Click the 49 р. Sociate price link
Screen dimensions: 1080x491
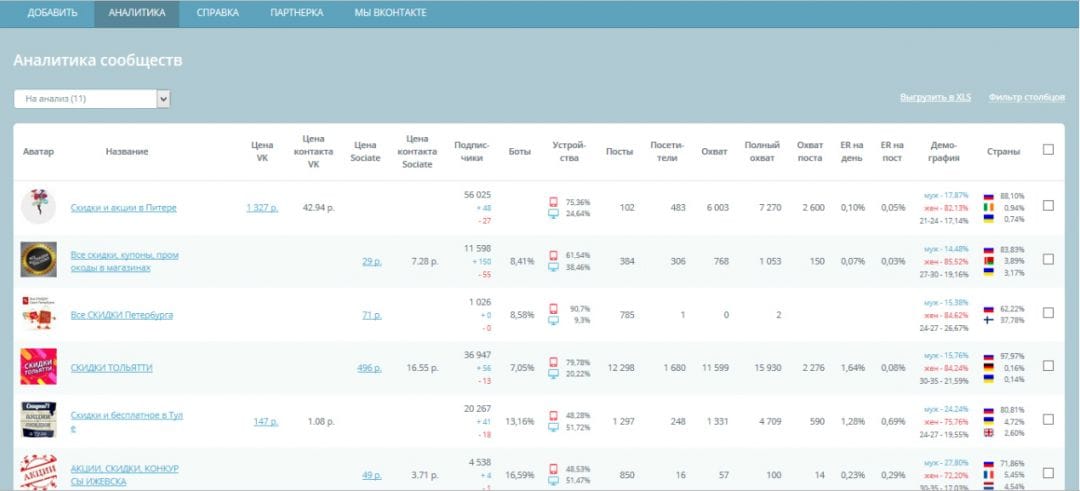tap(372, 475)
